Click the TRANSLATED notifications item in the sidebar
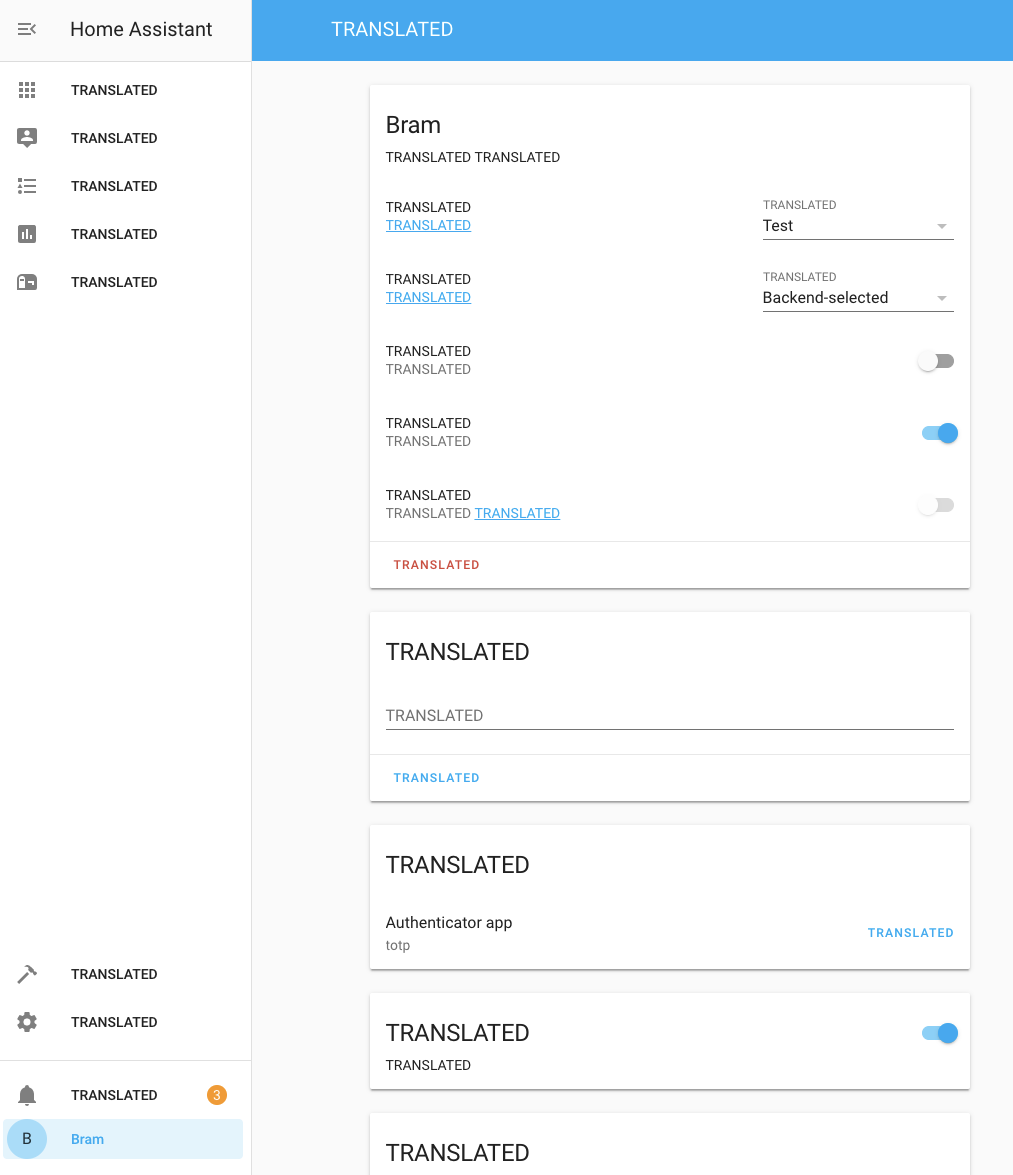The height and width of the screenshot is (1175, 1013). pyautogui.click(x=114, y=1094)
